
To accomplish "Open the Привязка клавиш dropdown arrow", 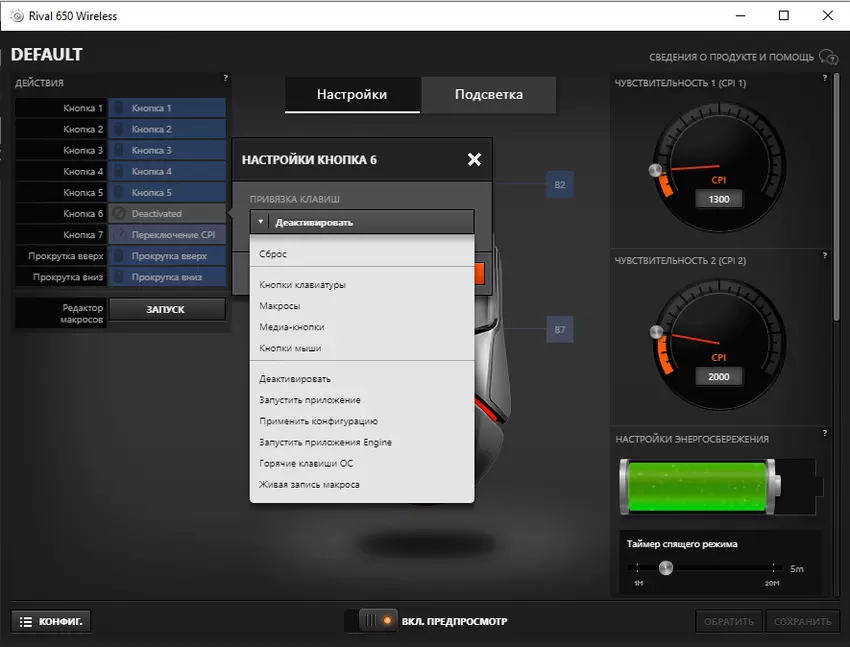I will 260,222.
